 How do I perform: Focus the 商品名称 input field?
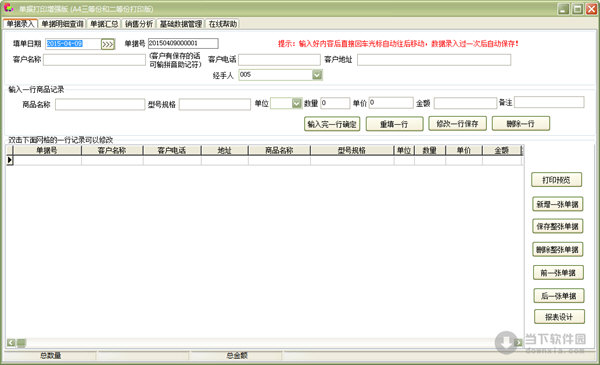coord(100,104)
